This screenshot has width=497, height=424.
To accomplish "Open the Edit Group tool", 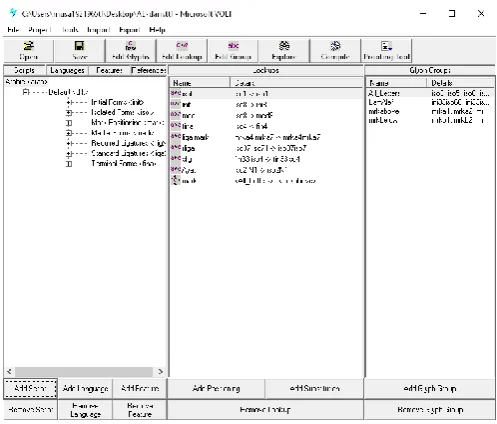I will pos(233,50).
